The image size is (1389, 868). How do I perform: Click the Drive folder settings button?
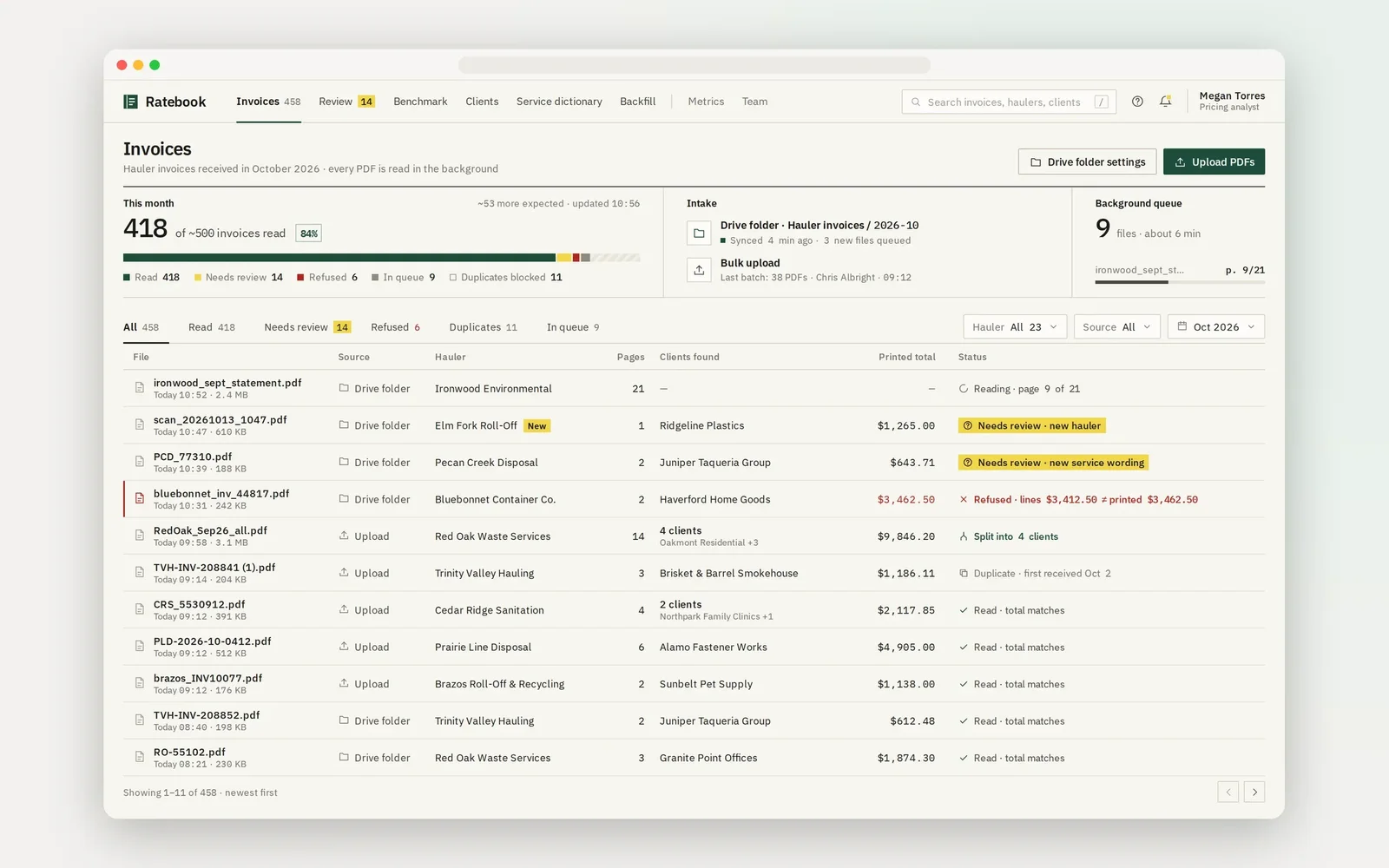coord(1087,161)
